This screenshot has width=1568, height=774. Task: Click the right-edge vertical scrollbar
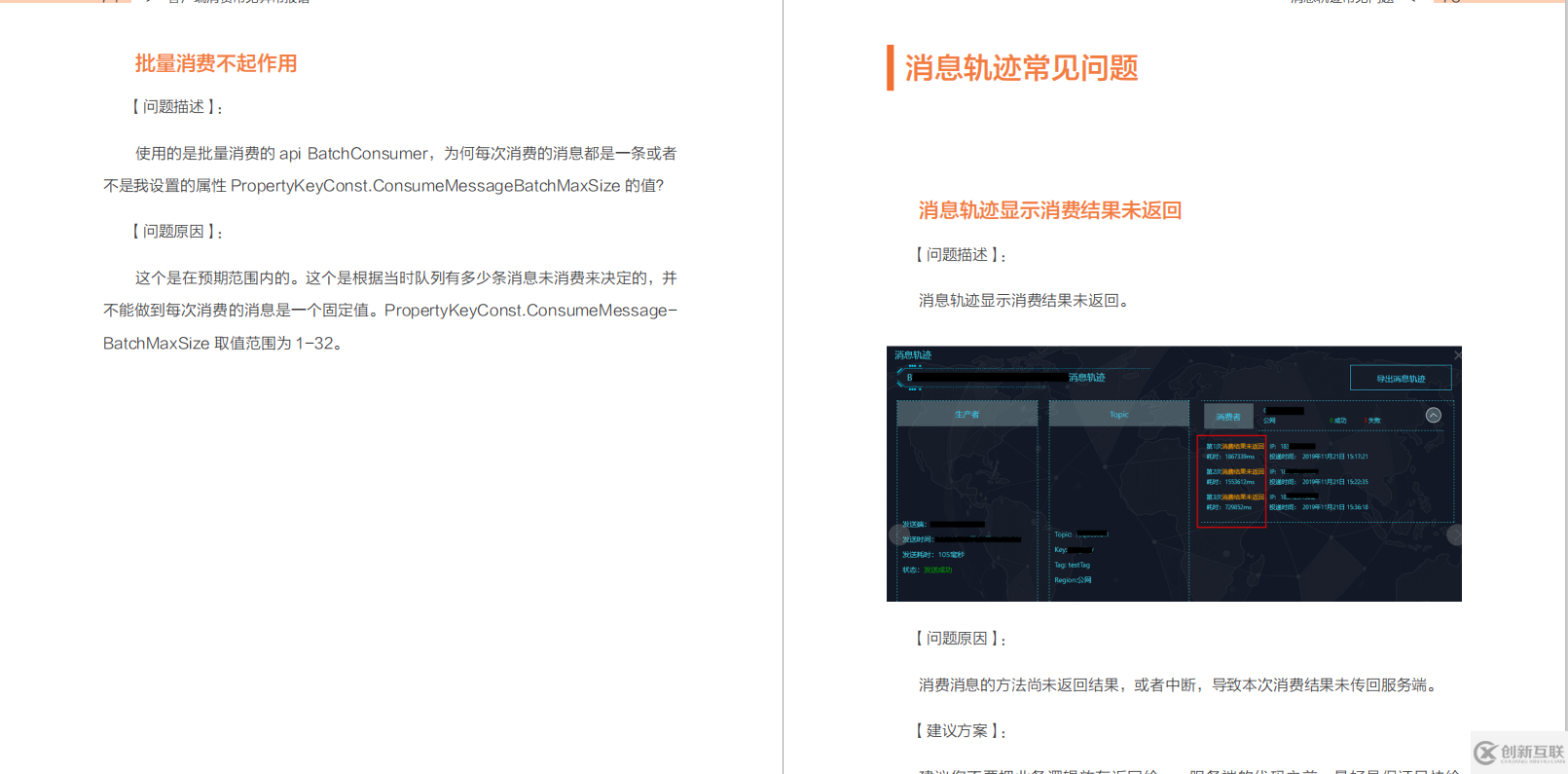pyautogui.click(x=1564, y=389)
